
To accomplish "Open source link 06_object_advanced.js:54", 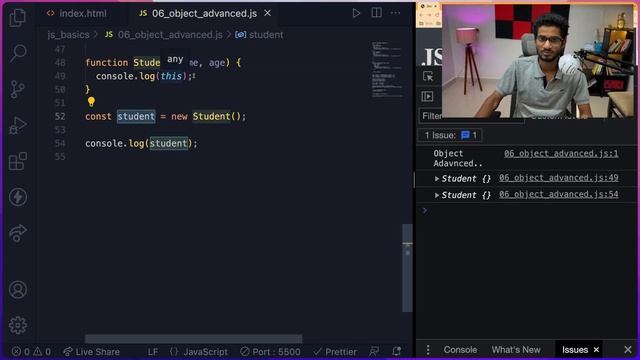I will coord(558,194).
